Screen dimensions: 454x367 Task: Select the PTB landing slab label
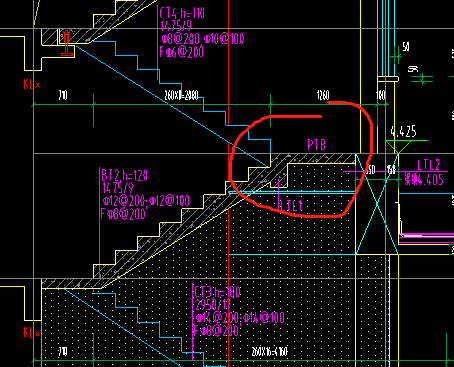[x=316, y=145]
